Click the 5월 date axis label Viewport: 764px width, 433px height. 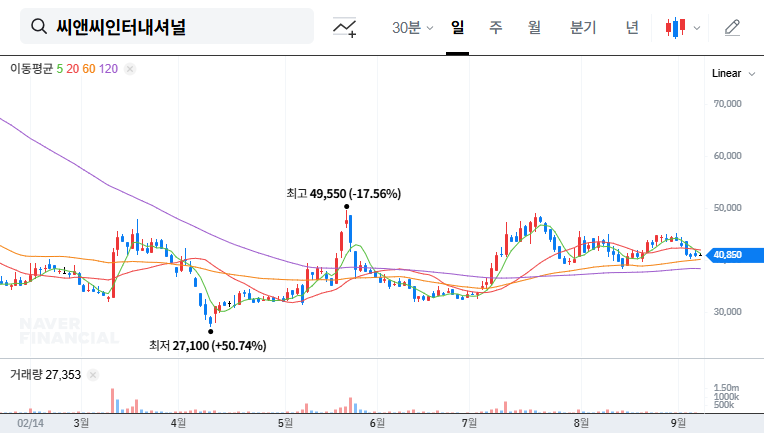(286, 423)
